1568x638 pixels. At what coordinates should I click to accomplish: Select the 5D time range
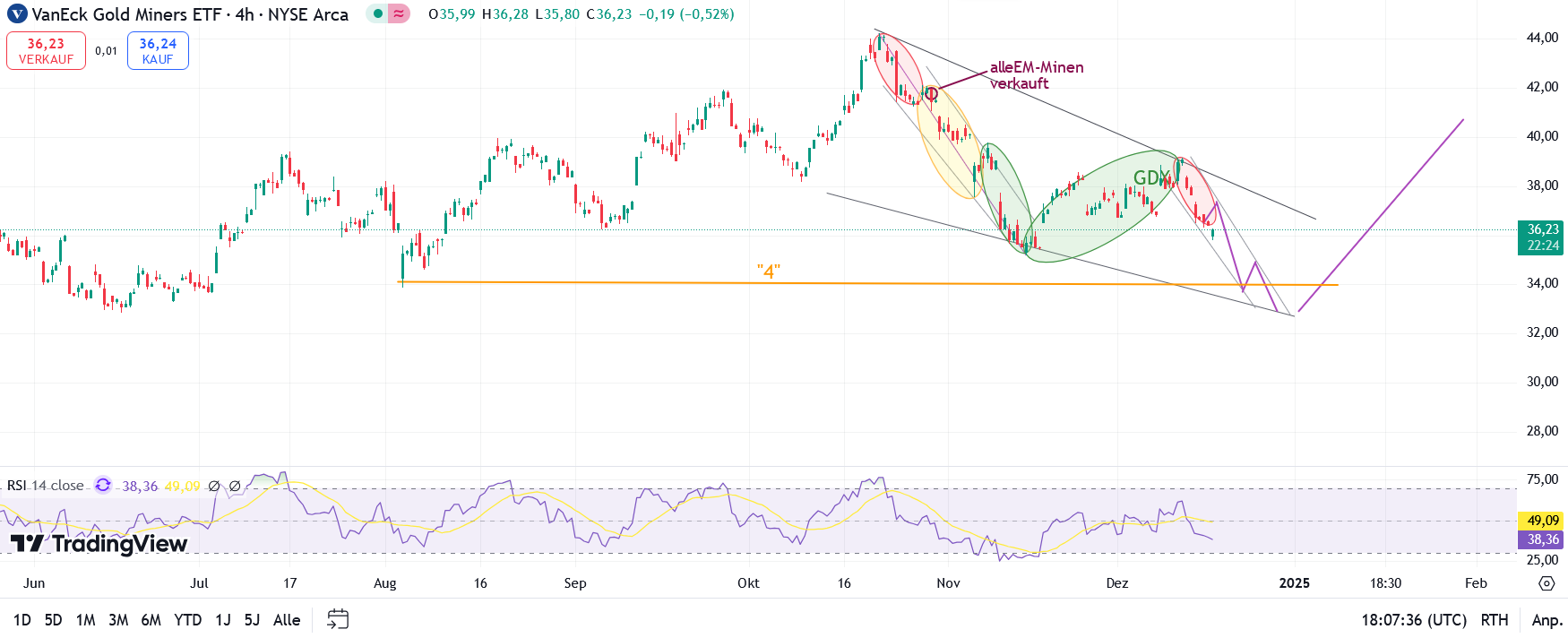[x=53, y=620]
